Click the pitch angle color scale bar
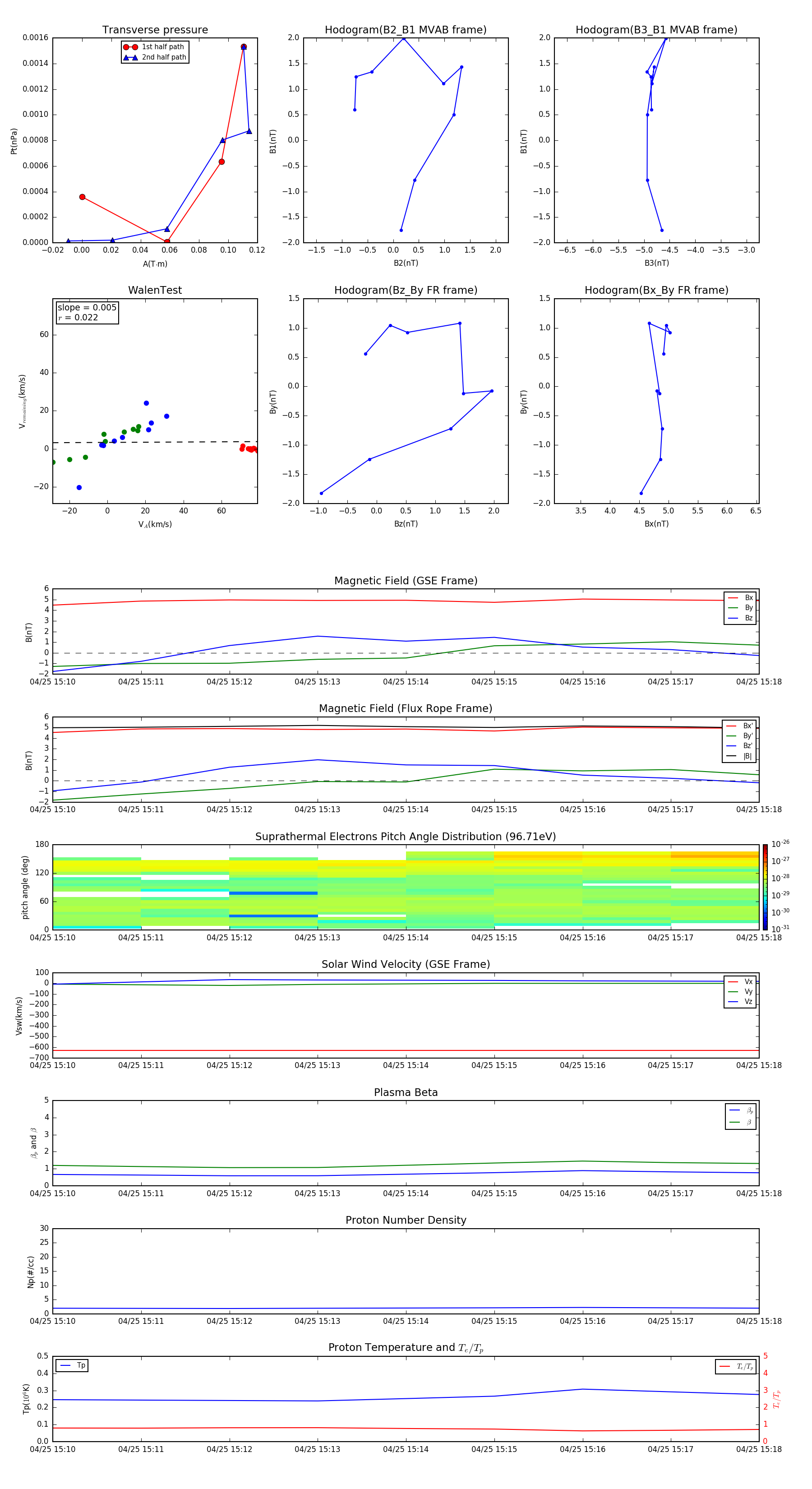 pyautogui.click(x=765, y=887)
